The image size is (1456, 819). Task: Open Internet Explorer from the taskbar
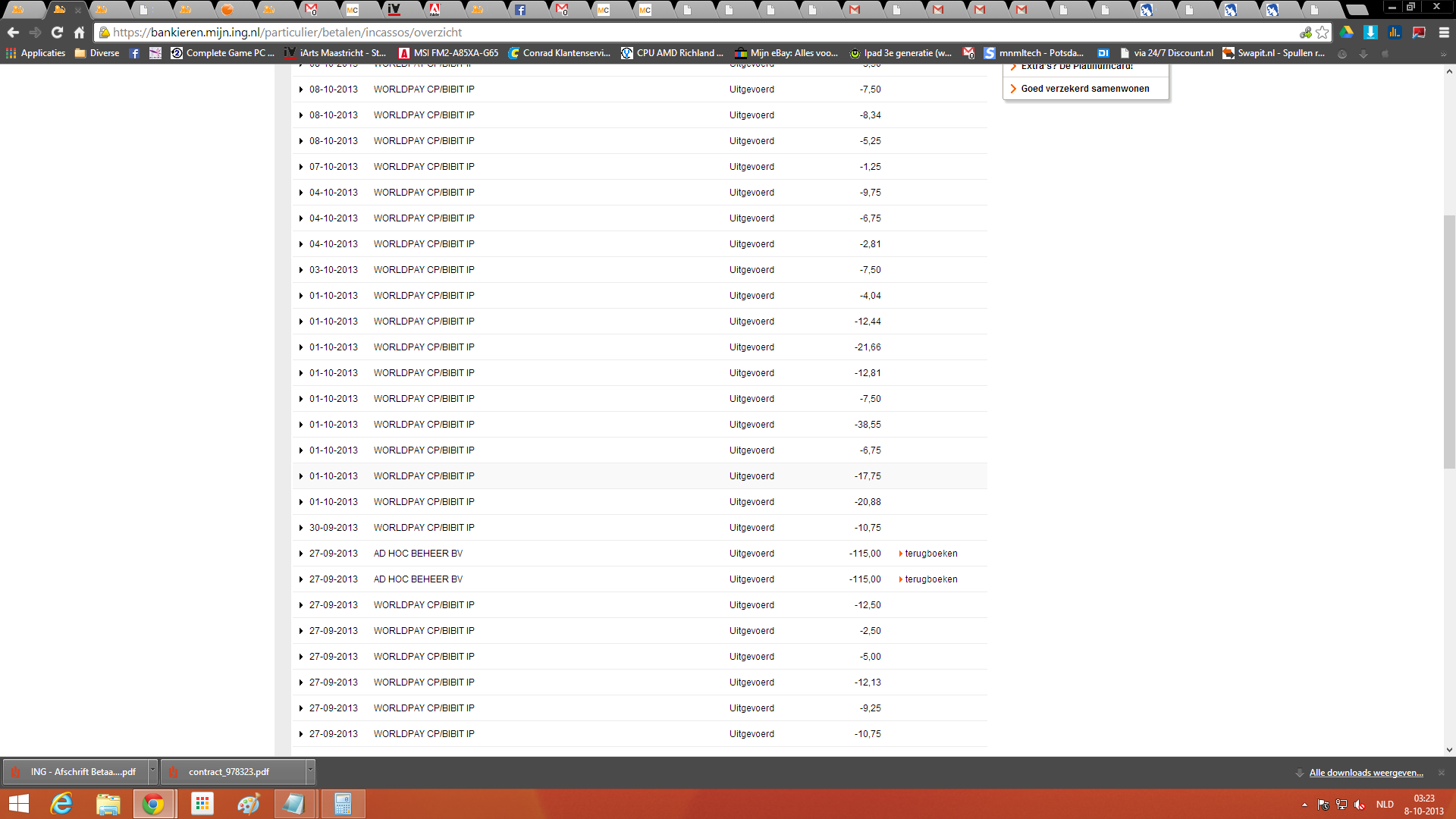[61, 804]
